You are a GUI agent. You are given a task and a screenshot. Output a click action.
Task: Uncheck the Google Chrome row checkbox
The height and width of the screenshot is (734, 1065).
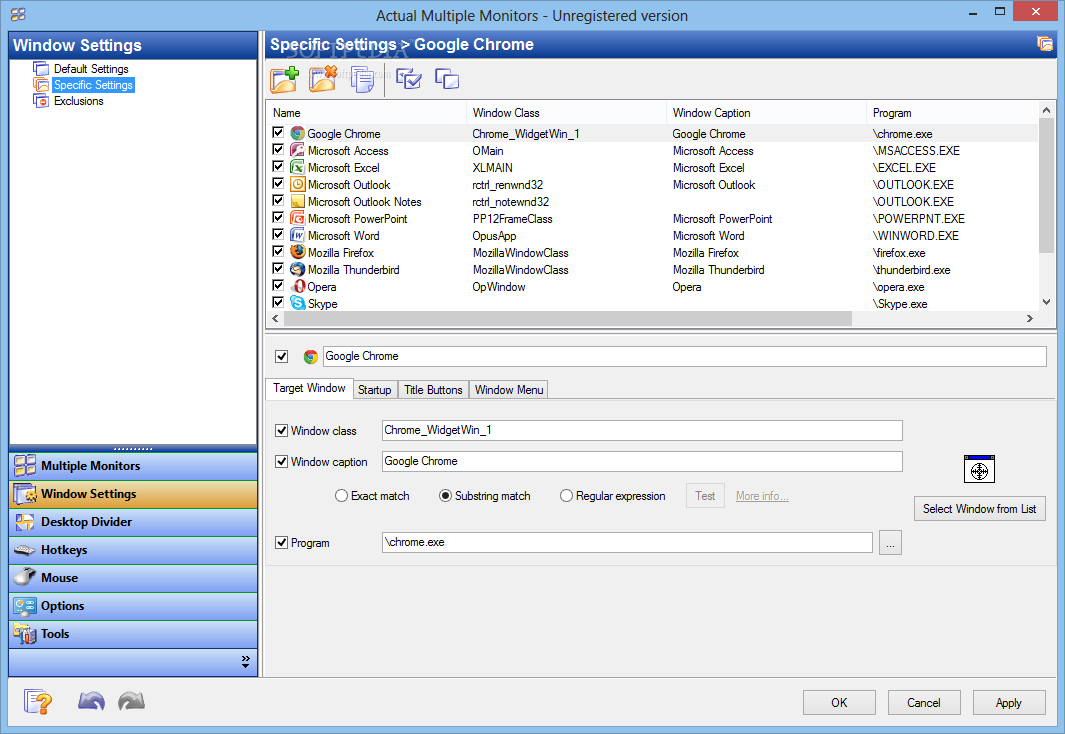278,132
